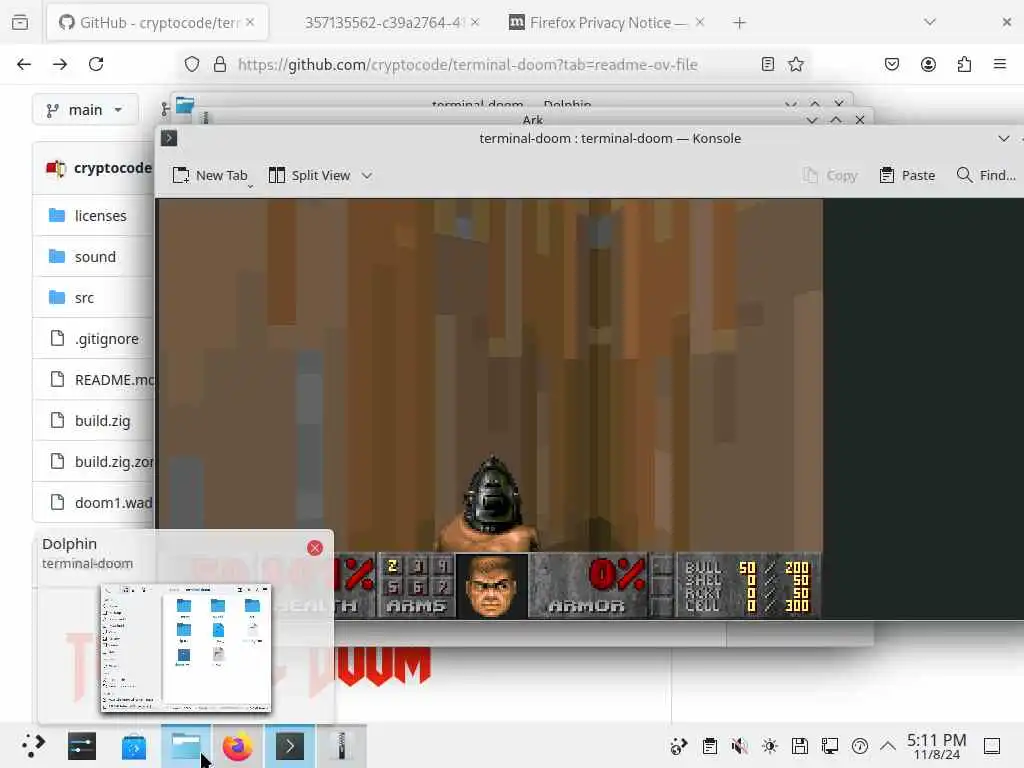Expand the Split View dropdown arrow
Viewport: 1024px width, 768px height.
[x=367, y=175]
